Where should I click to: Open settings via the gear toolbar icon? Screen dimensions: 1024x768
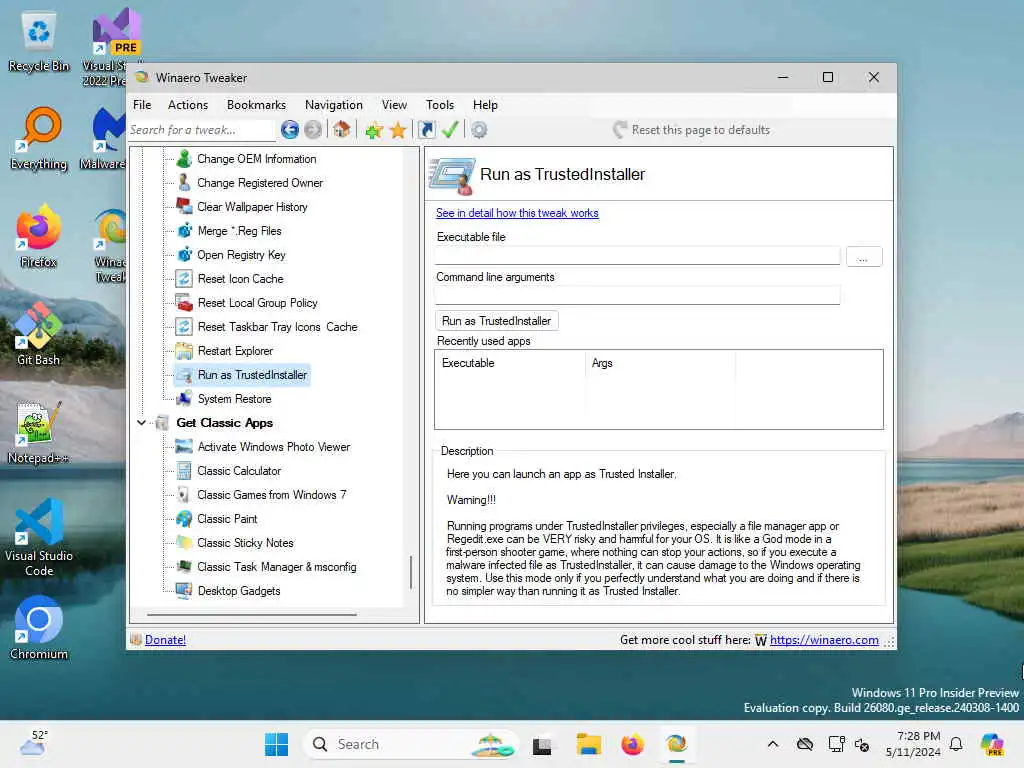pyautogui.click(x=479, y=130)
